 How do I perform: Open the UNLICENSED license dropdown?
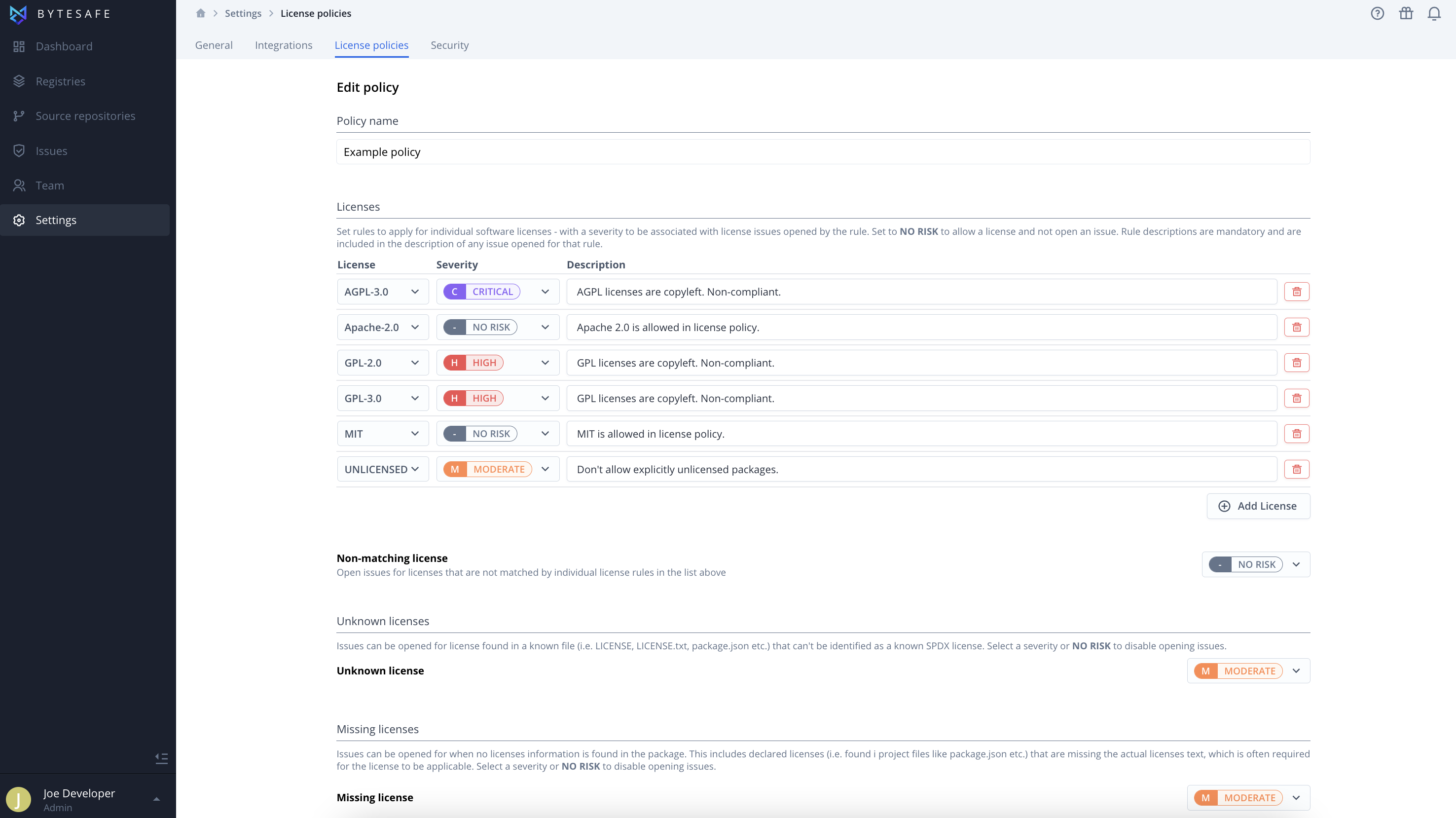pos(383,469)
